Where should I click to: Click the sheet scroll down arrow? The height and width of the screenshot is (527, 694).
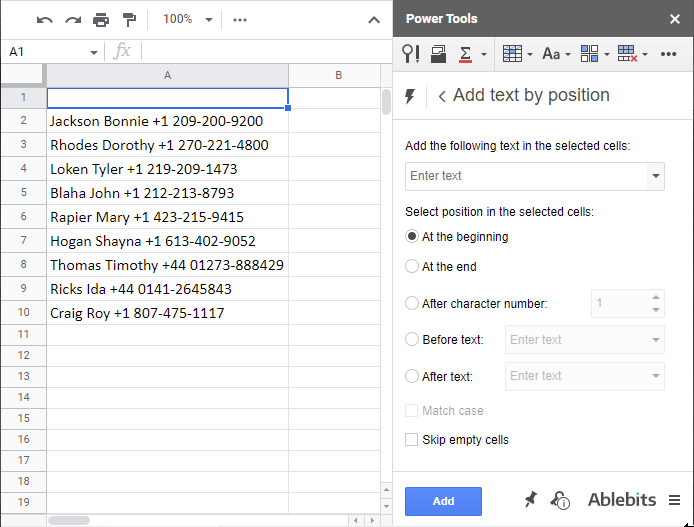click(x=386, y=506)
